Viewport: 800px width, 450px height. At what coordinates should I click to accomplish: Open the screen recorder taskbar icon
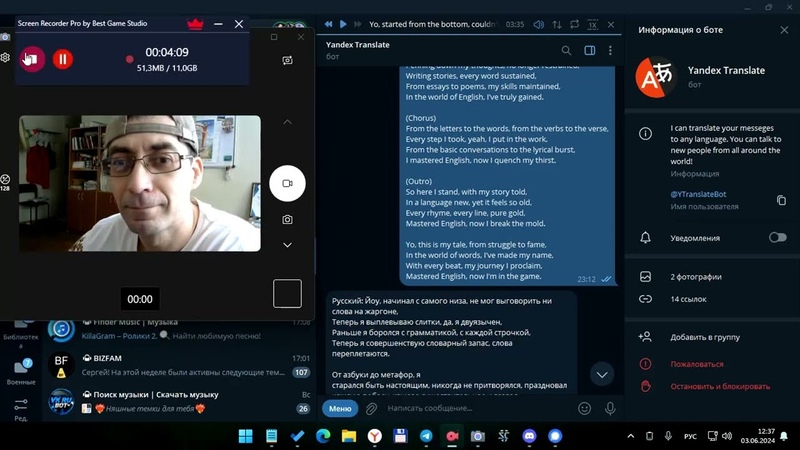pos(452,436)
